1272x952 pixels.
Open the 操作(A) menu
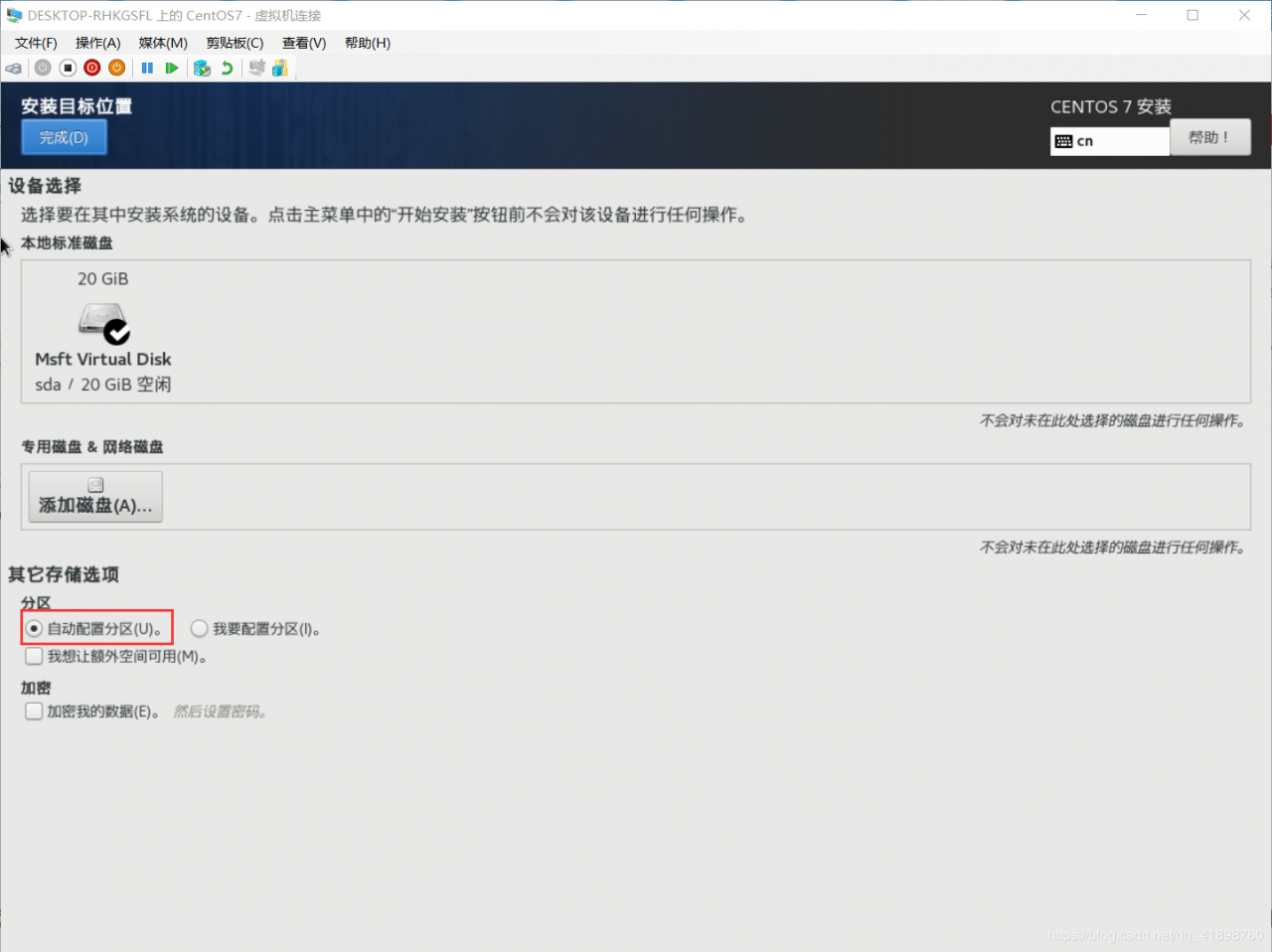(x=98, y=43)
